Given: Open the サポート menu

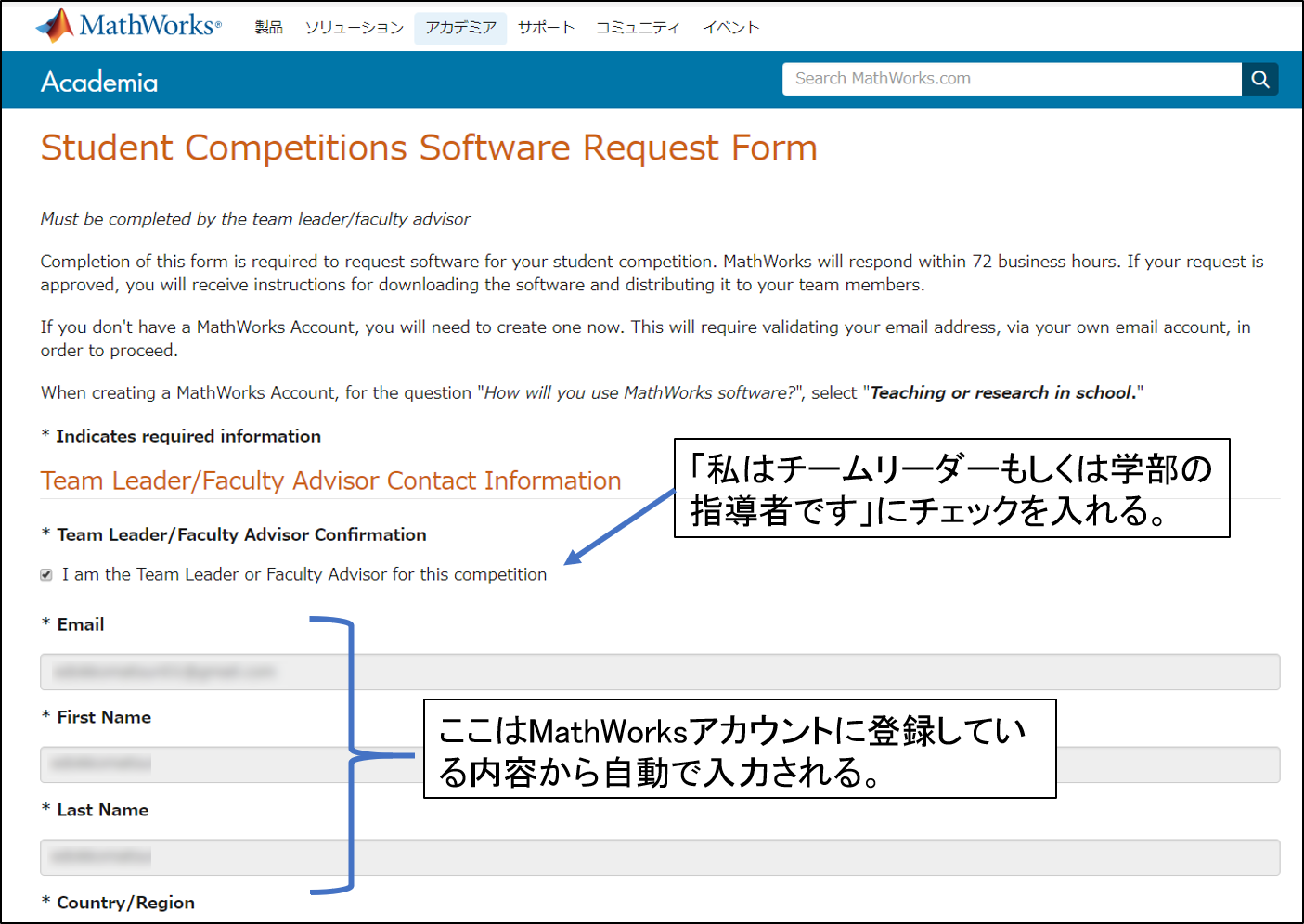Looking at the screenshot, I should coord(546,28).
